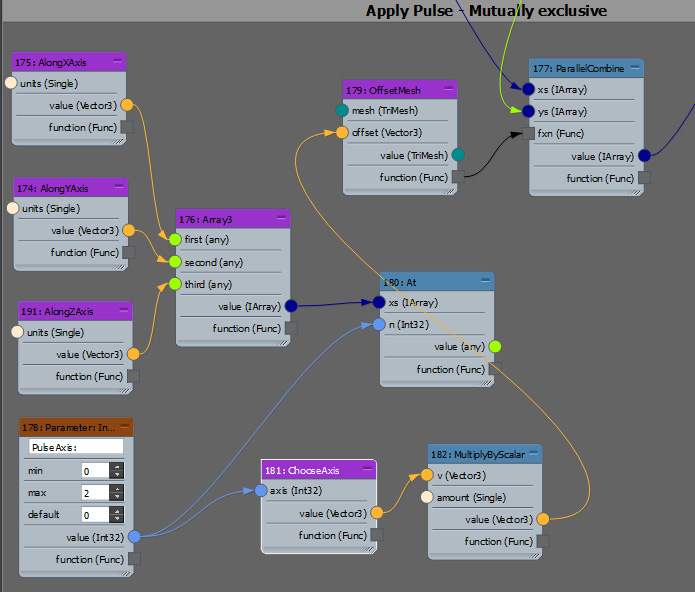Click the function output socket of ParallelCombine

644,177
